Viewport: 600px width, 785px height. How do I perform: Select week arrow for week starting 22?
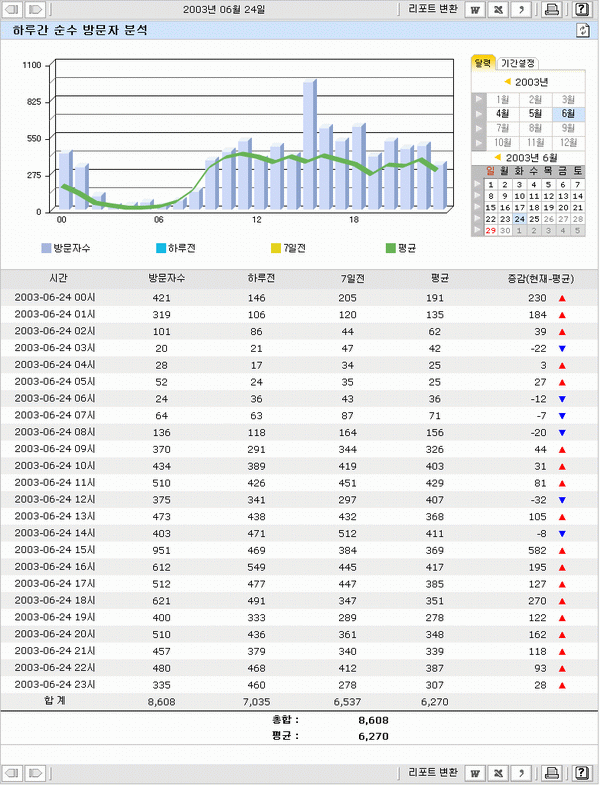coord(477,219)
